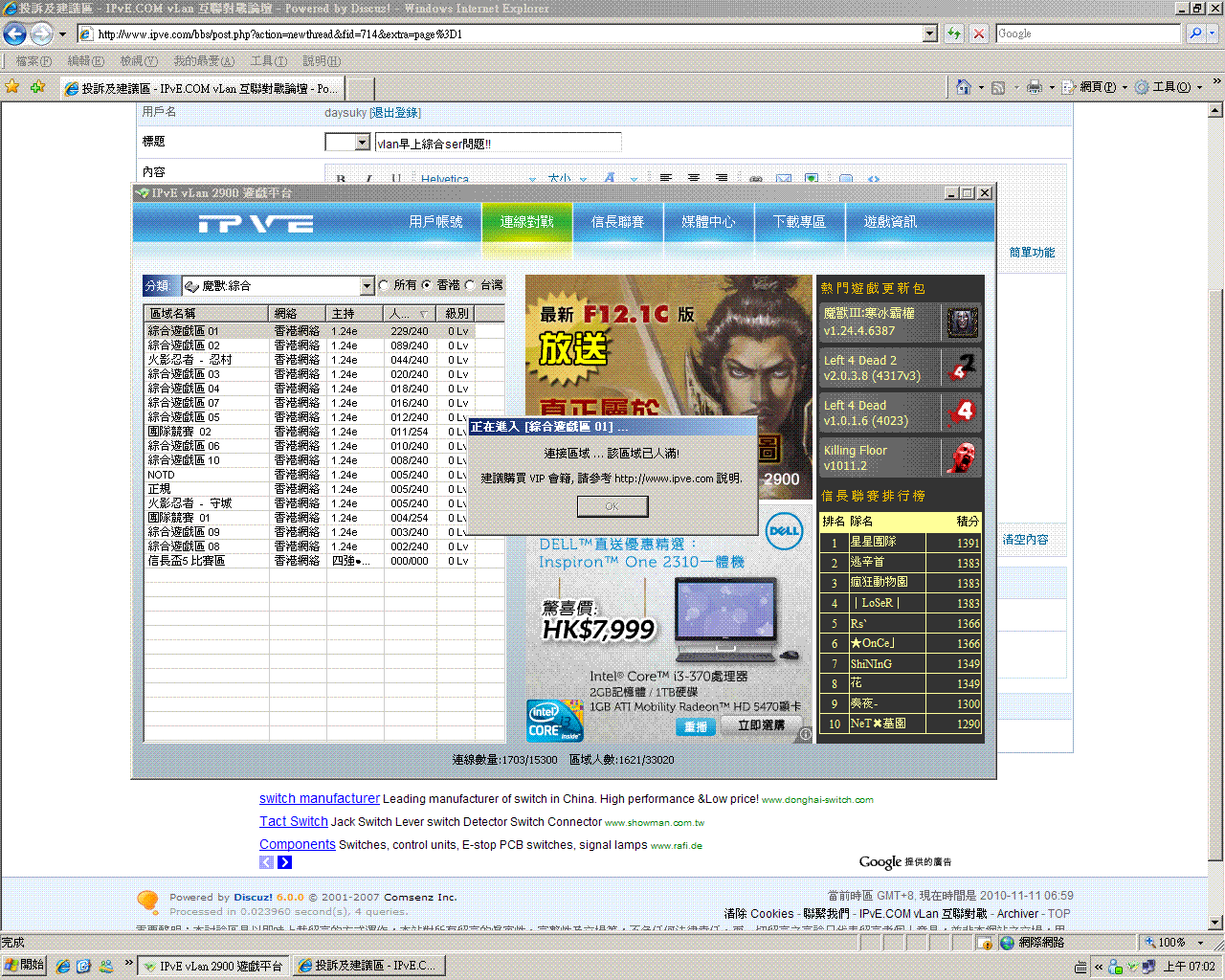Image resolution: width=1225 pixels, height=980 pixels.
Task: Click the Print icon in IE command bar
Action: point(1035,87)
